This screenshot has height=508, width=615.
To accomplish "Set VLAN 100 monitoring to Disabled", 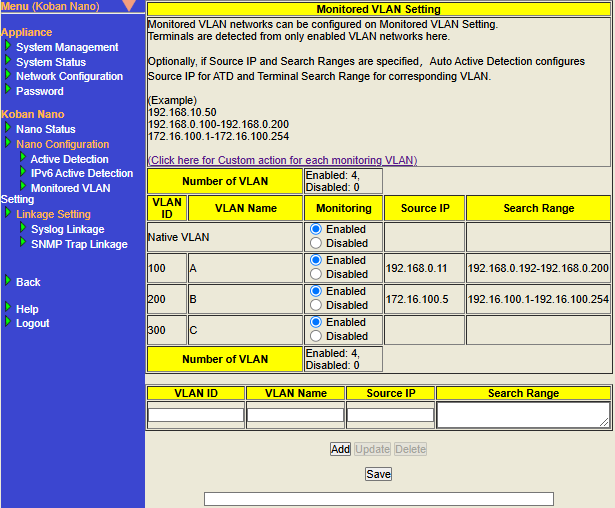I will pyautogui.click(x=317, y=274).
